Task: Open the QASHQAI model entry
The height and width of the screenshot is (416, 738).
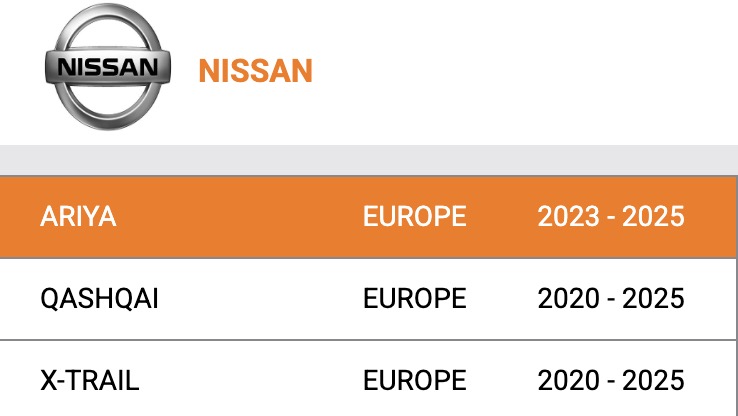Action: 99,299
